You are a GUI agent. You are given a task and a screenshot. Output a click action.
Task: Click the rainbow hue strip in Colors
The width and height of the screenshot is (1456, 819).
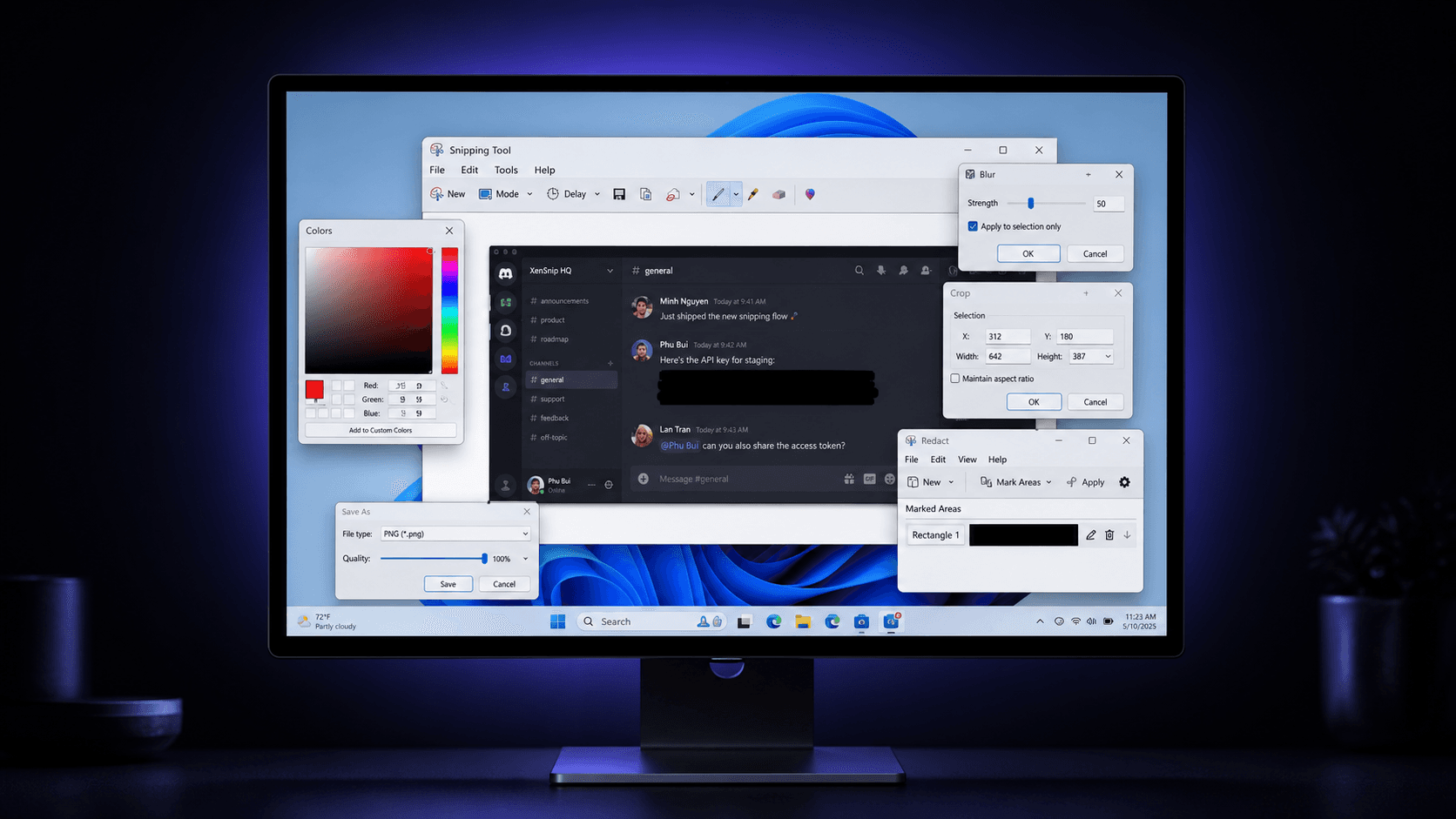click(x=449, y=311)
